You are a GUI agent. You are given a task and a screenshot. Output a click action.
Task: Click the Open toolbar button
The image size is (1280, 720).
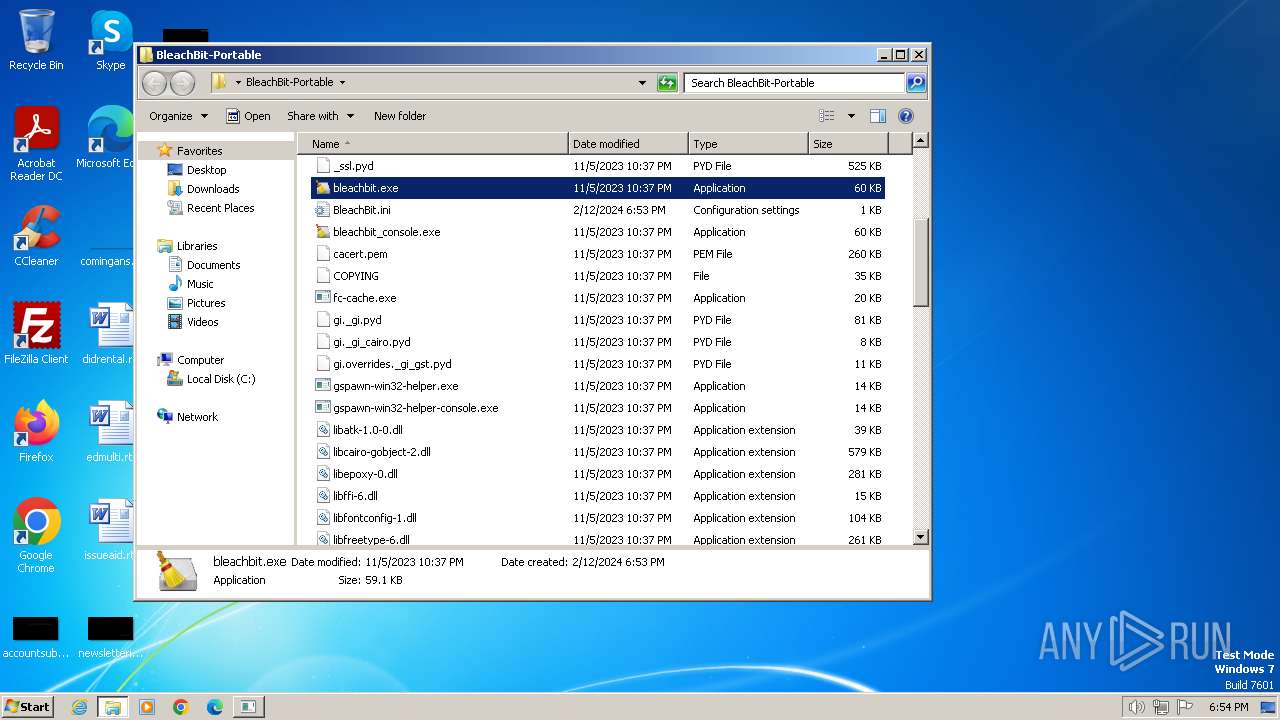248,116
